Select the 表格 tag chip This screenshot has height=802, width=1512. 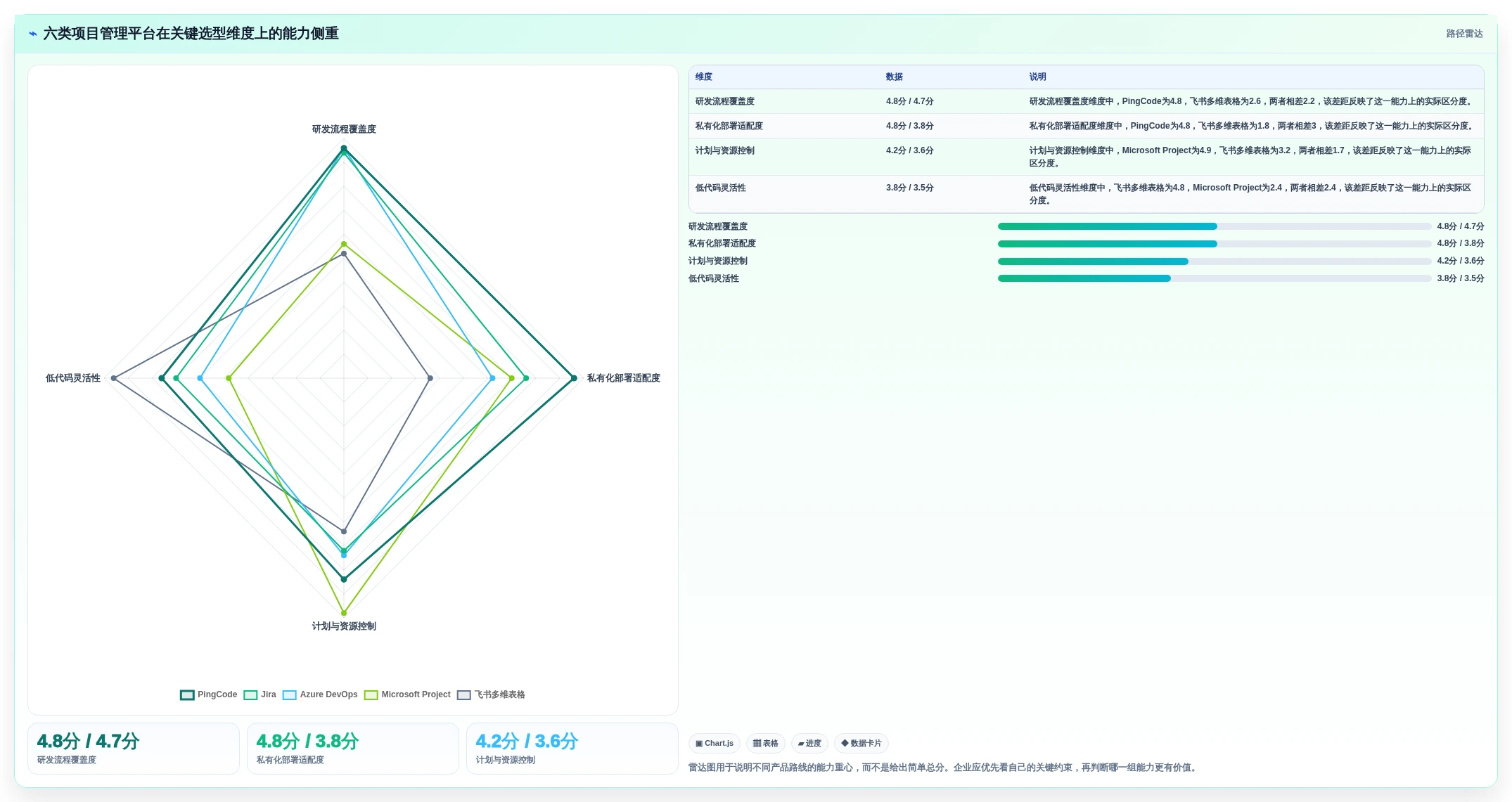766,743
